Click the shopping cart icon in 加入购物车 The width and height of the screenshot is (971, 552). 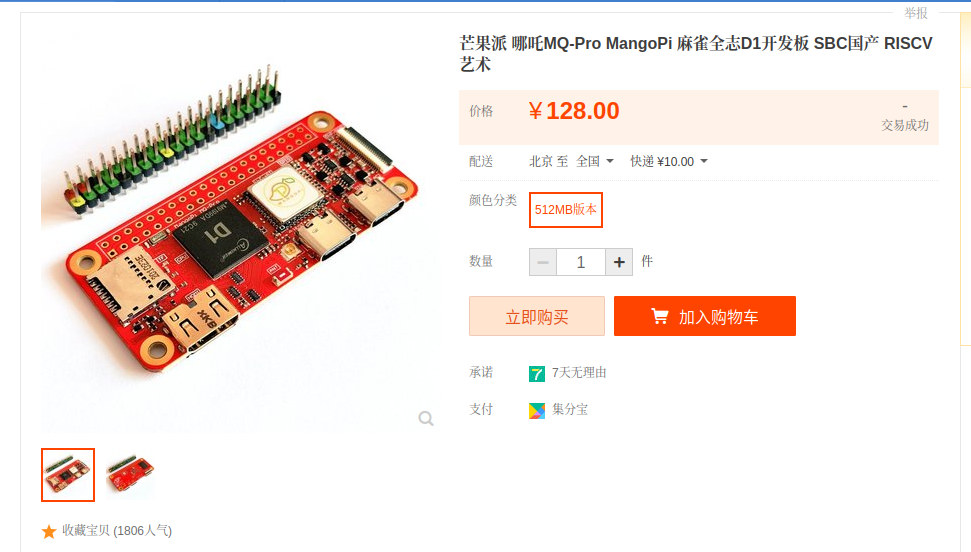660,317
